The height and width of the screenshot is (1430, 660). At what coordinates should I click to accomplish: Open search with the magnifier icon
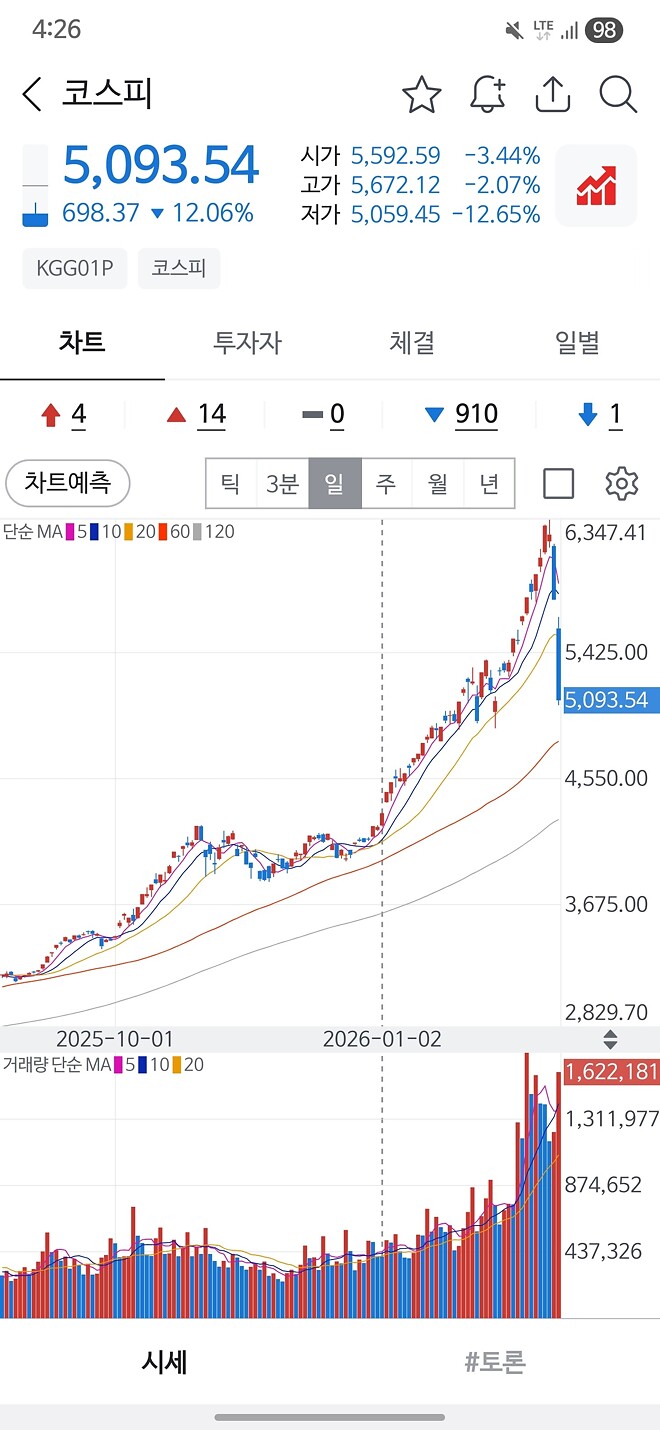click(618, 95)
